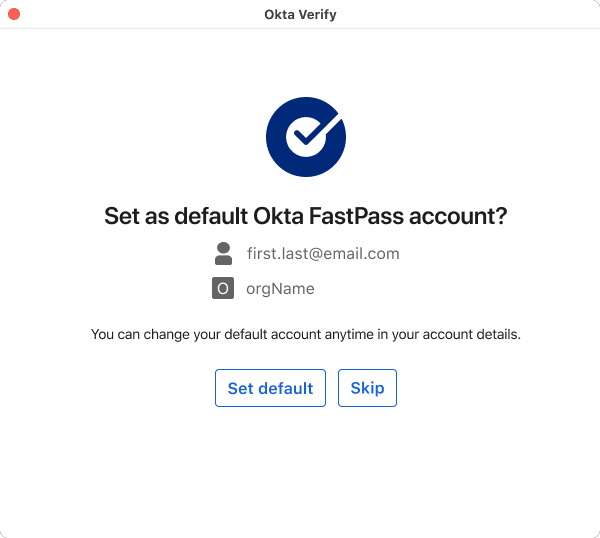Click the orgName organization label
600x538 pixels.
280,289
